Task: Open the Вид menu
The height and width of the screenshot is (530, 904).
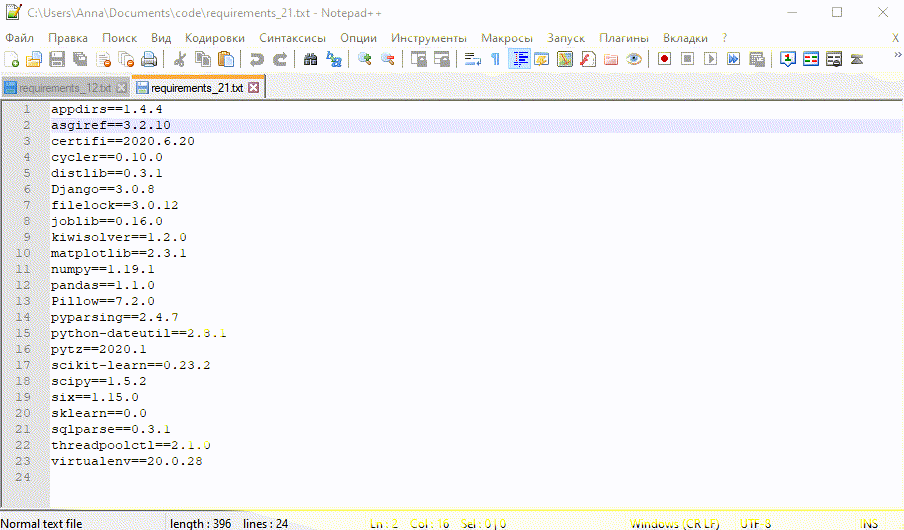Action: 161,38
